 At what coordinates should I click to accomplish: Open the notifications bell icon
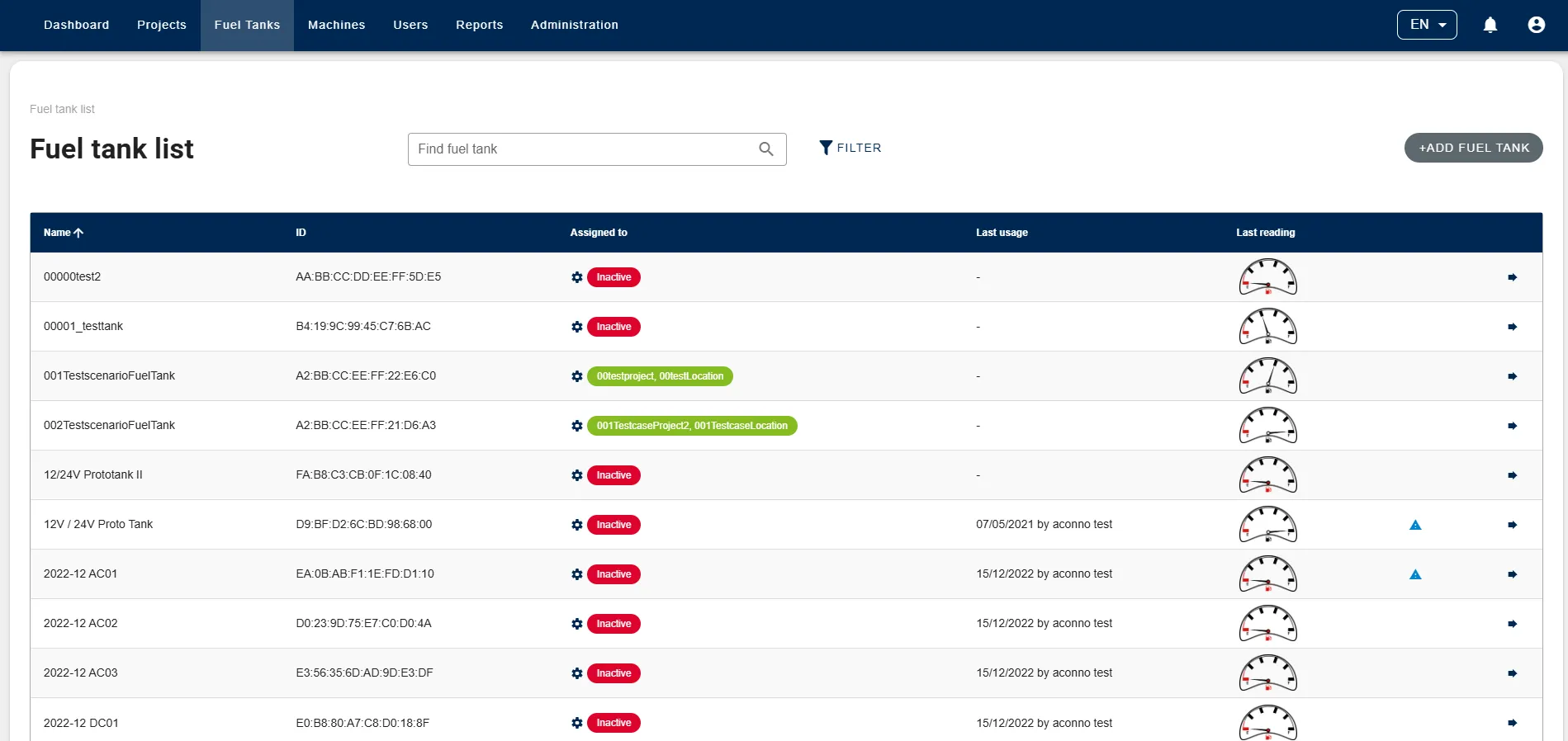click(1490, 25)
